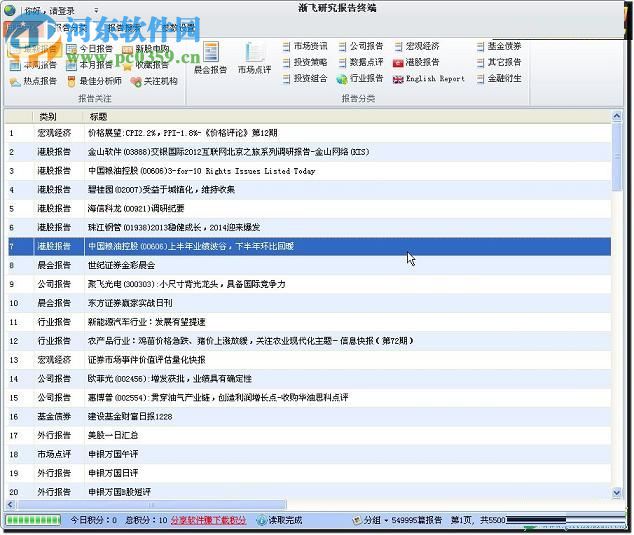Open 港股报告 flag item in ribbon
The width and height of the screenshot is (634, 535).
click(x=416, y=62)
